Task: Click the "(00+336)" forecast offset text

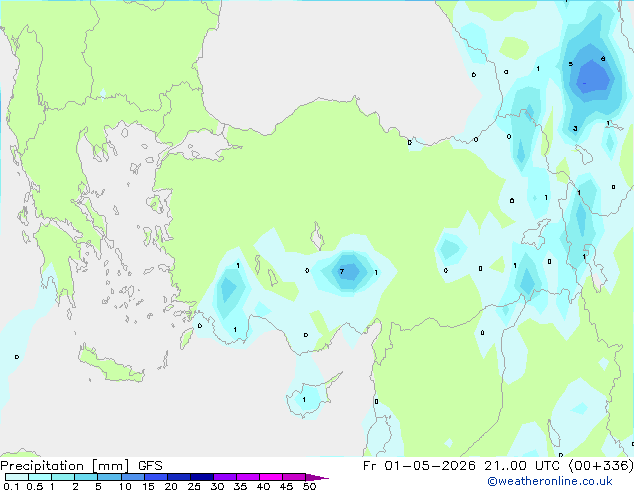Action: [601, 466]
